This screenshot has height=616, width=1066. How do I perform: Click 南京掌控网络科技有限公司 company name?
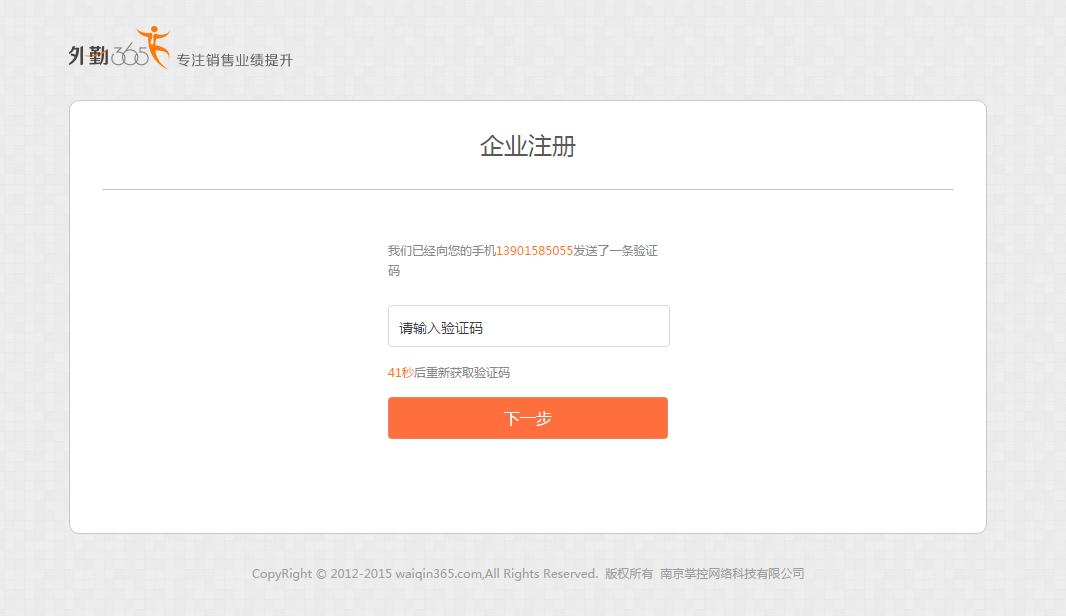pos(732,574)
